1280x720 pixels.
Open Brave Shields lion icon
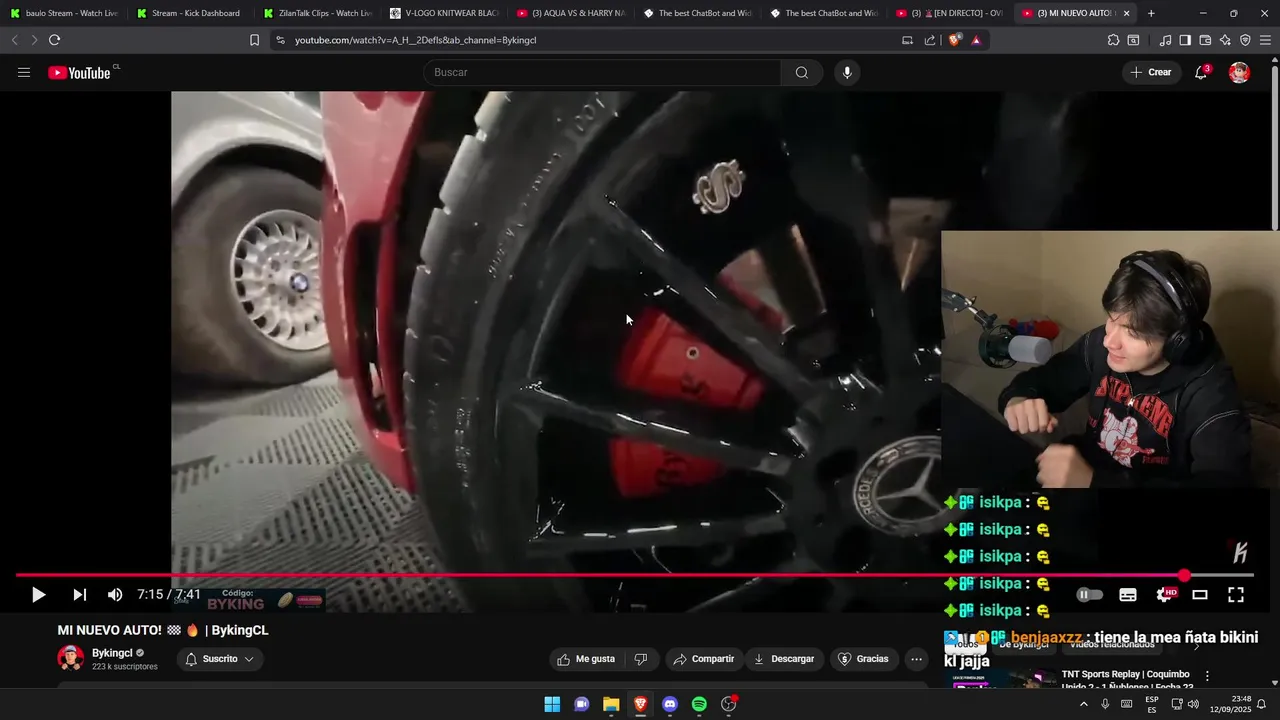pos(954,40)
